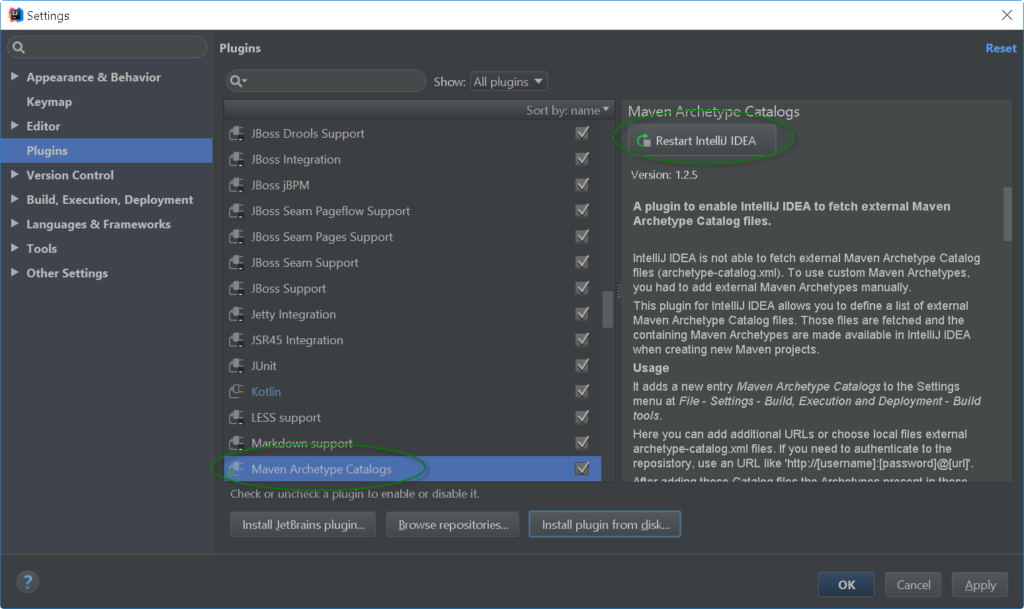Select the LESS support plugin row
Viewport: 1024px width, 609px height.
click(413, 417)
